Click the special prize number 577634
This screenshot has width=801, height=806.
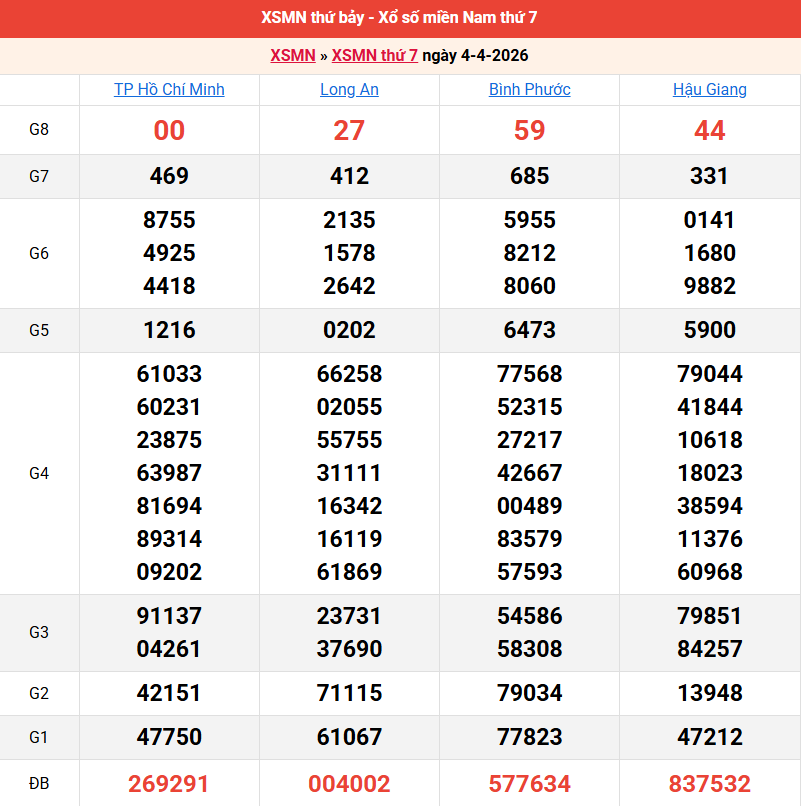(x=529, y=783)
